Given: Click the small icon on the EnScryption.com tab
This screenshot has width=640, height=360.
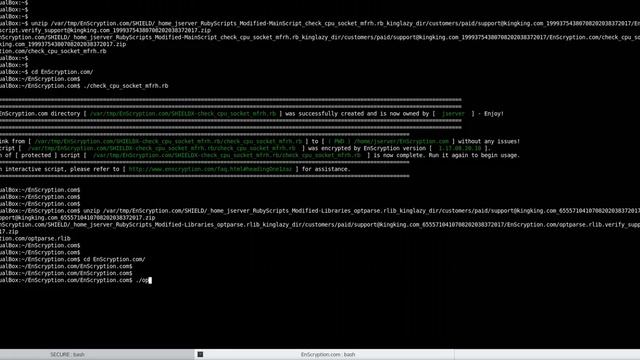Looking at the screenshot, I should 200,354.
